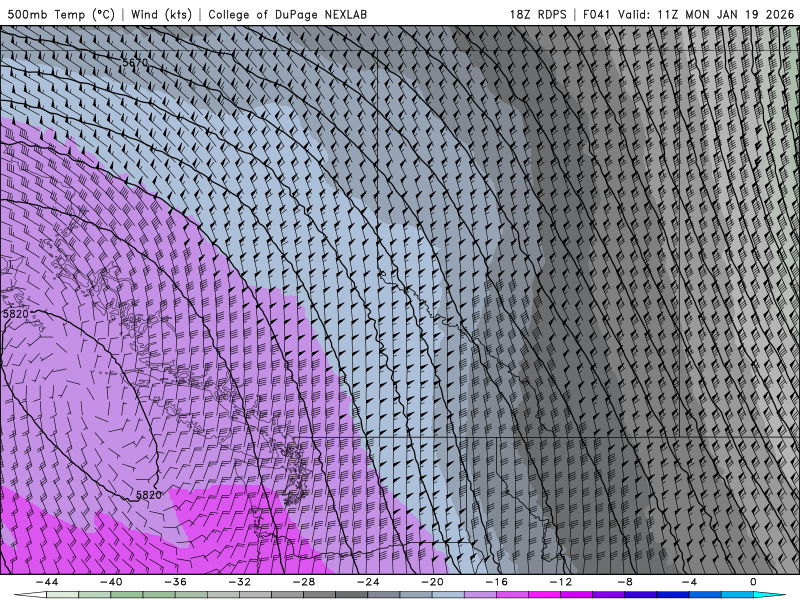Image resolution: width=800 pixels, height=600 pixels.
Task: Select the "18Z RDPS" model run label
Action: tap(538, 14)
